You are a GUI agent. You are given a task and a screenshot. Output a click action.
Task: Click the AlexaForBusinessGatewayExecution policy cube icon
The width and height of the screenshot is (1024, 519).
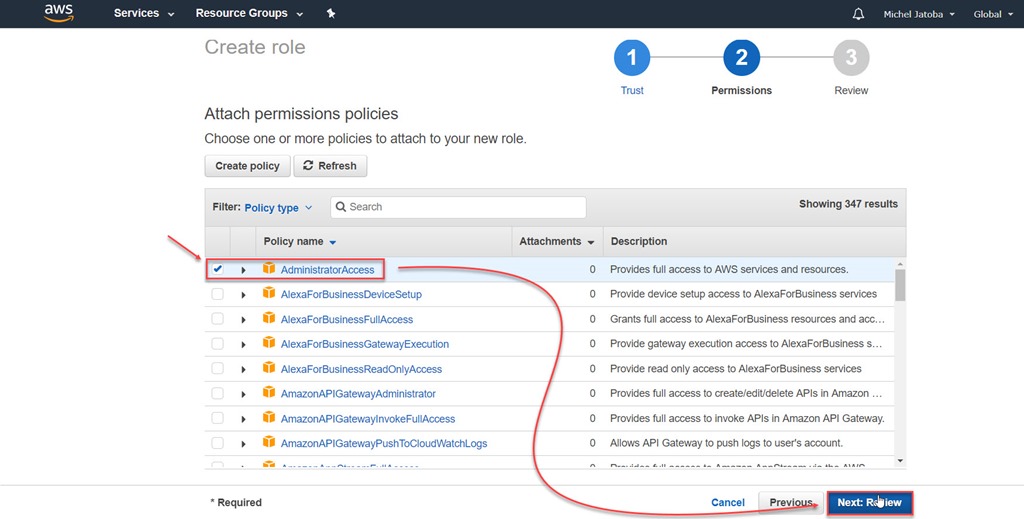pos(269,343)
